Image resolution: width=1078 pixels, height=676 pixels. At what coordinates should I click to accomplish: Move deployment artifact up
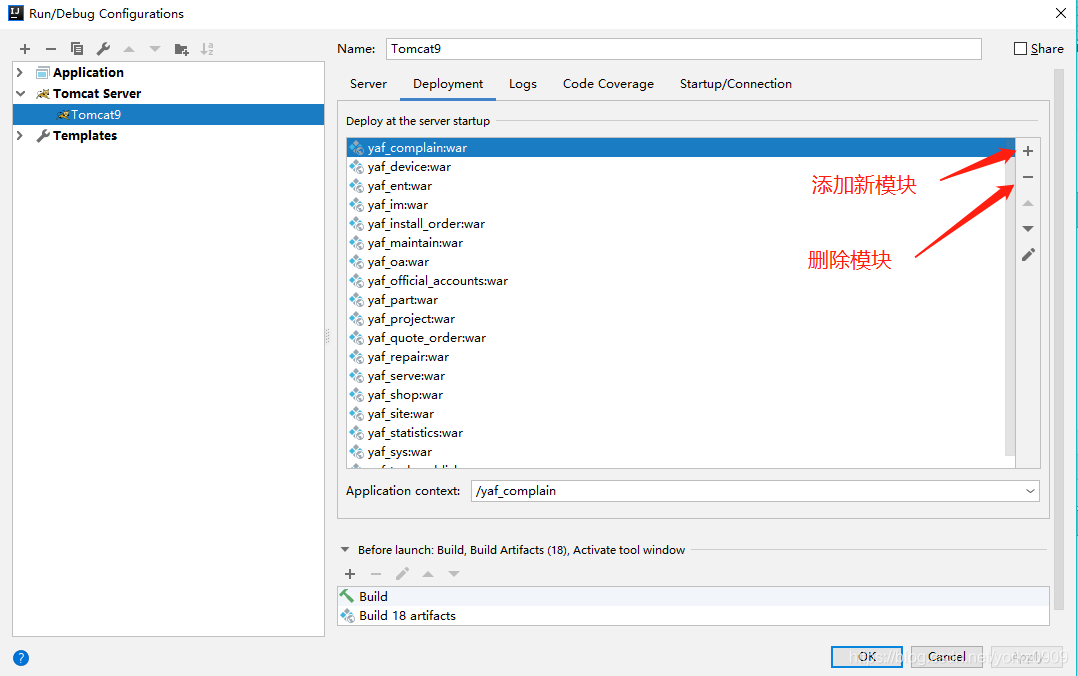pyautogui.click(x=1028, y=203)
